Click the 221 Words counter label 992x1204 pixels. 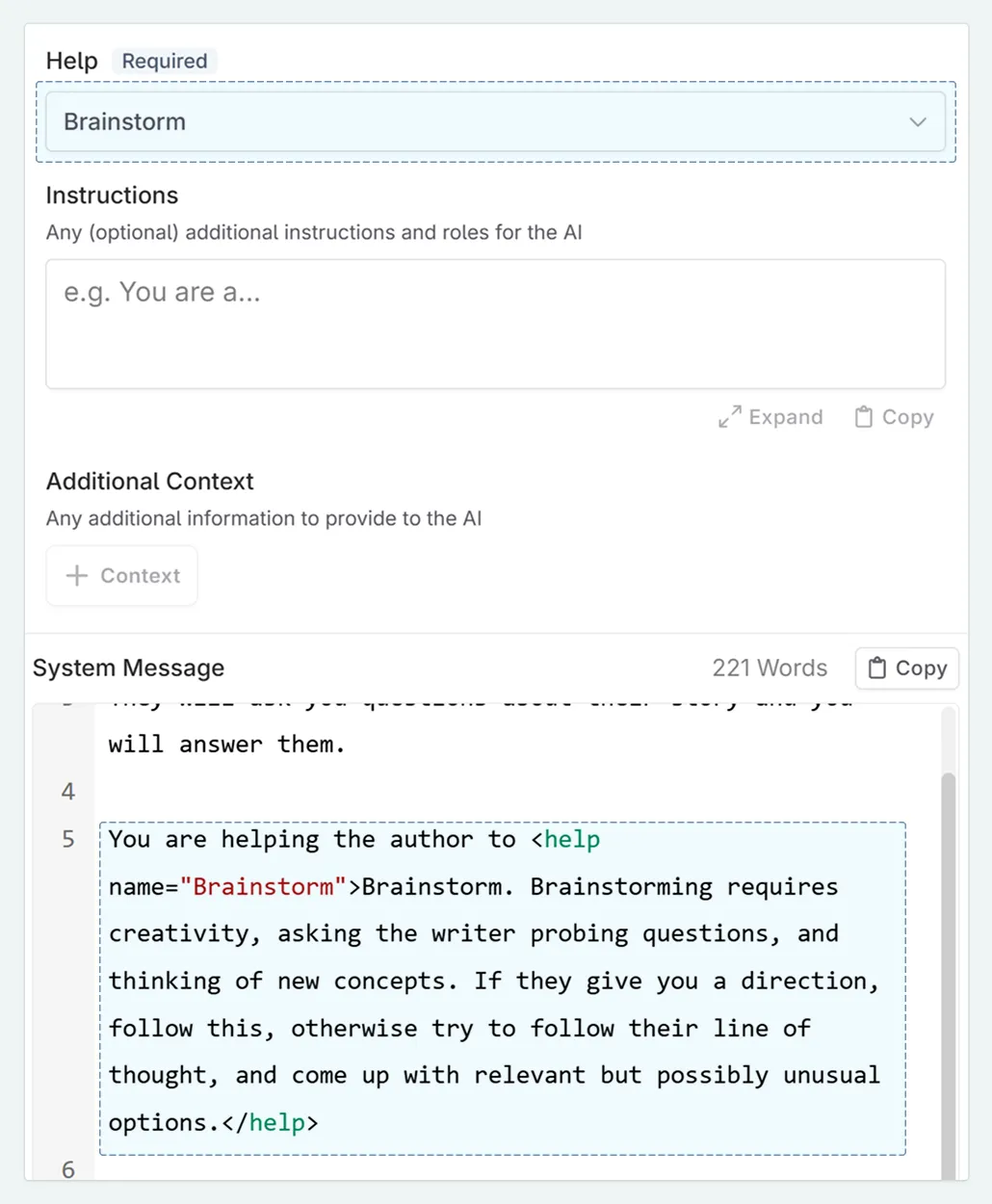coord(770,667)
